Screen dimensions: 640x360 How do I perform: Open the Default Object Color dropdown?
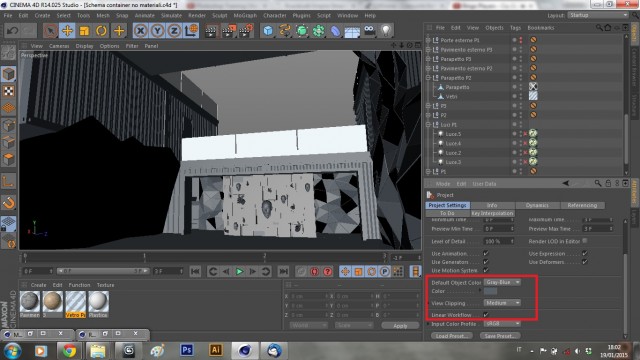point(502,282)
